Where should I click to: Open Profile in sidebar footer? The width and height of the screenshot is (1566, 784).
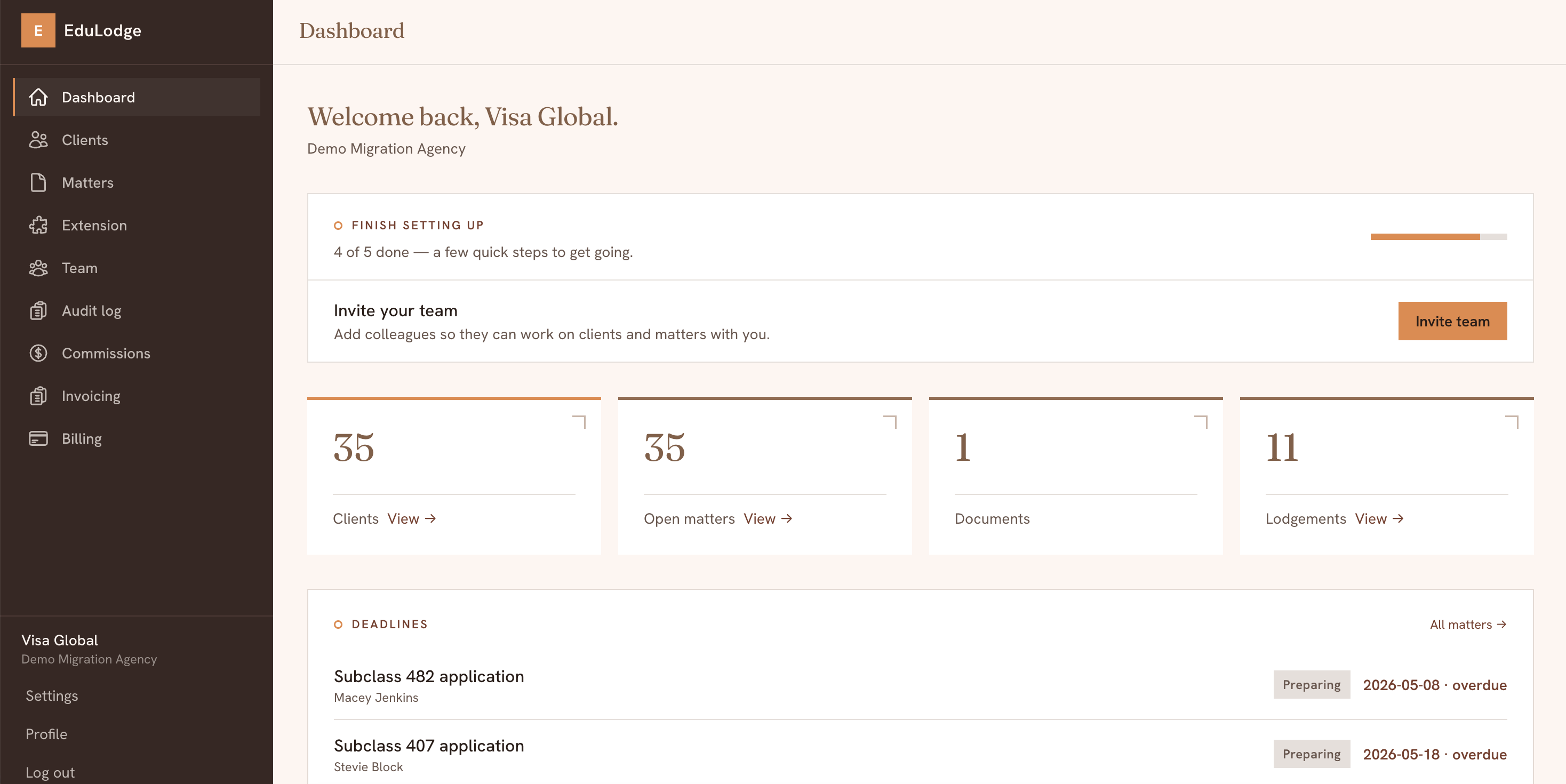(x=46, y=734)
